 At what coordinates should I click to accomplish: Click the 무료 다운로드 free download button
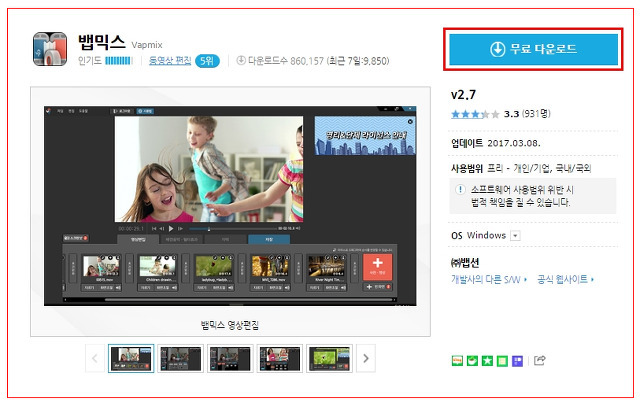tap(533, 49)
